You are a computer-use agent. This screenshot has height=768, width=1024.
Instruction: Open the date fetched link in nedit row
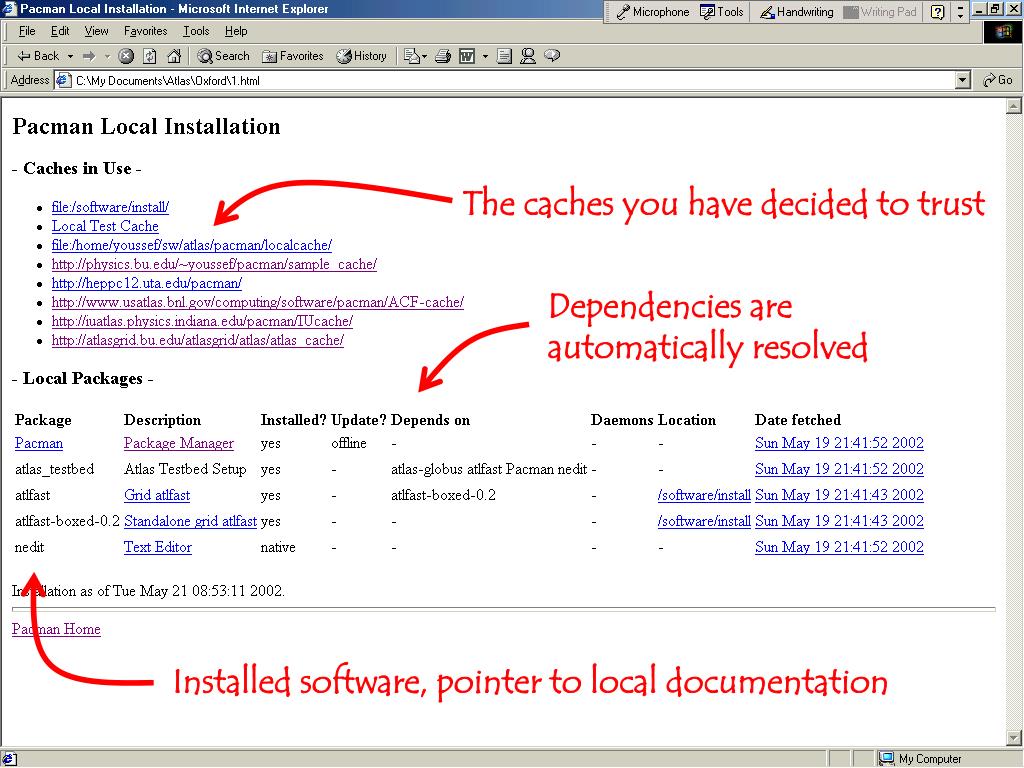coord(839,547)
